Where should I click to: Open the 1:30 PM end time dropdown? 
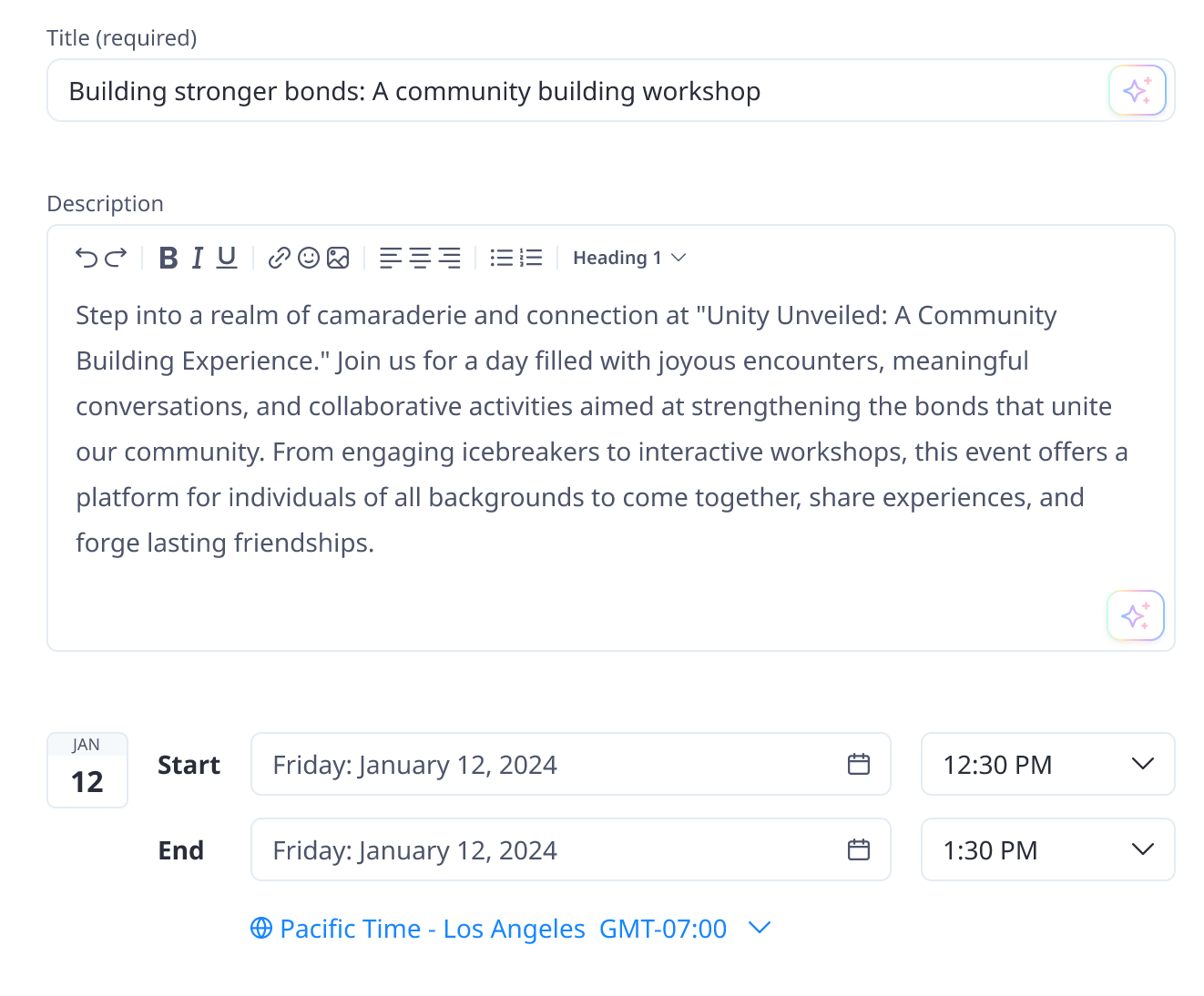[x=1047, y=850]
